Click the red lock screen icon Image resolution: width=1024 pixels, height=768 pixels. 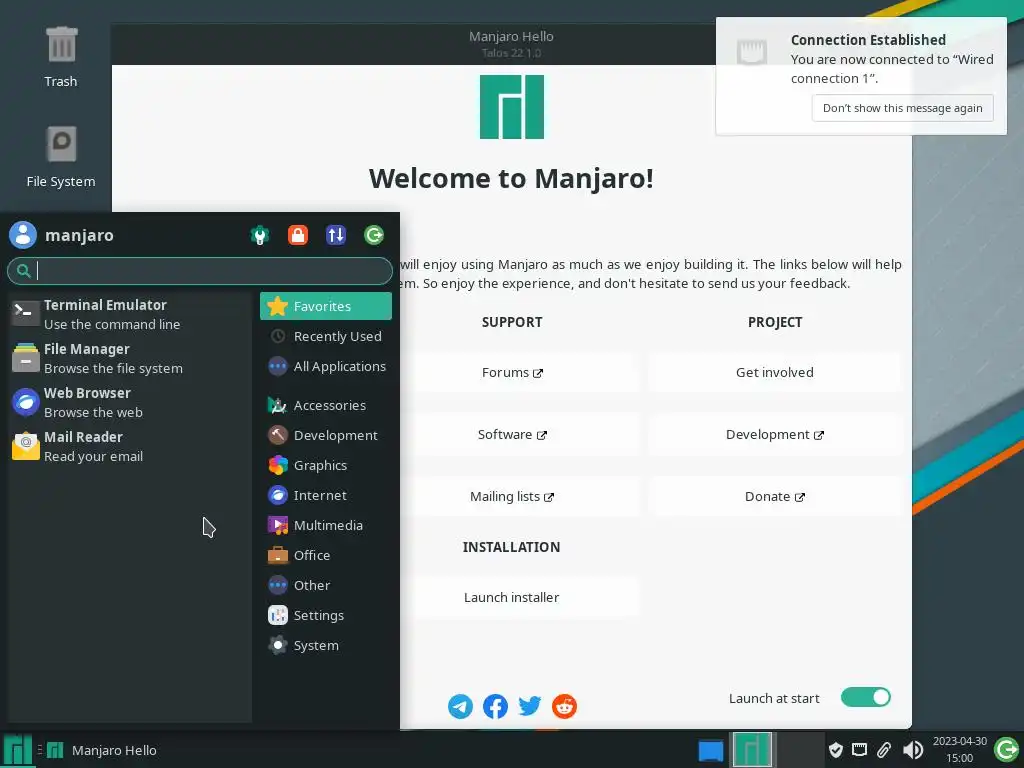298,235
